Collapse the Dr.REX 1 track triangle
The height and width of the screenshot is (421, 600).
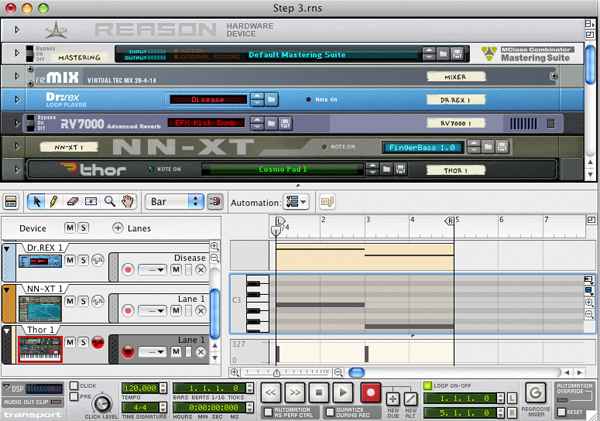point(7,249)
